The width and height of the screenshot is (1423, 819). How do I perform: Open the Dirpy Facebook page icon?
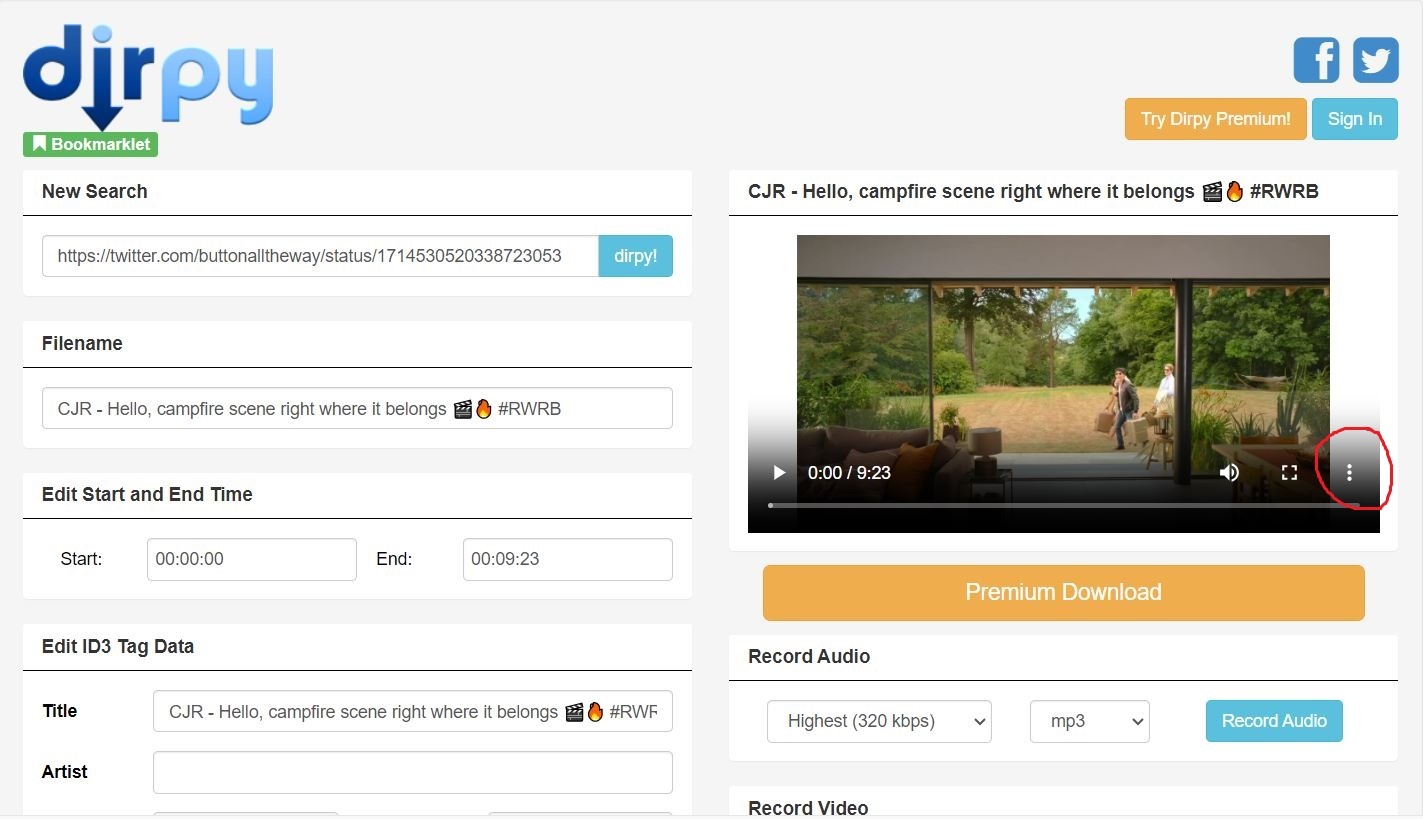[x=1316, y=60]
